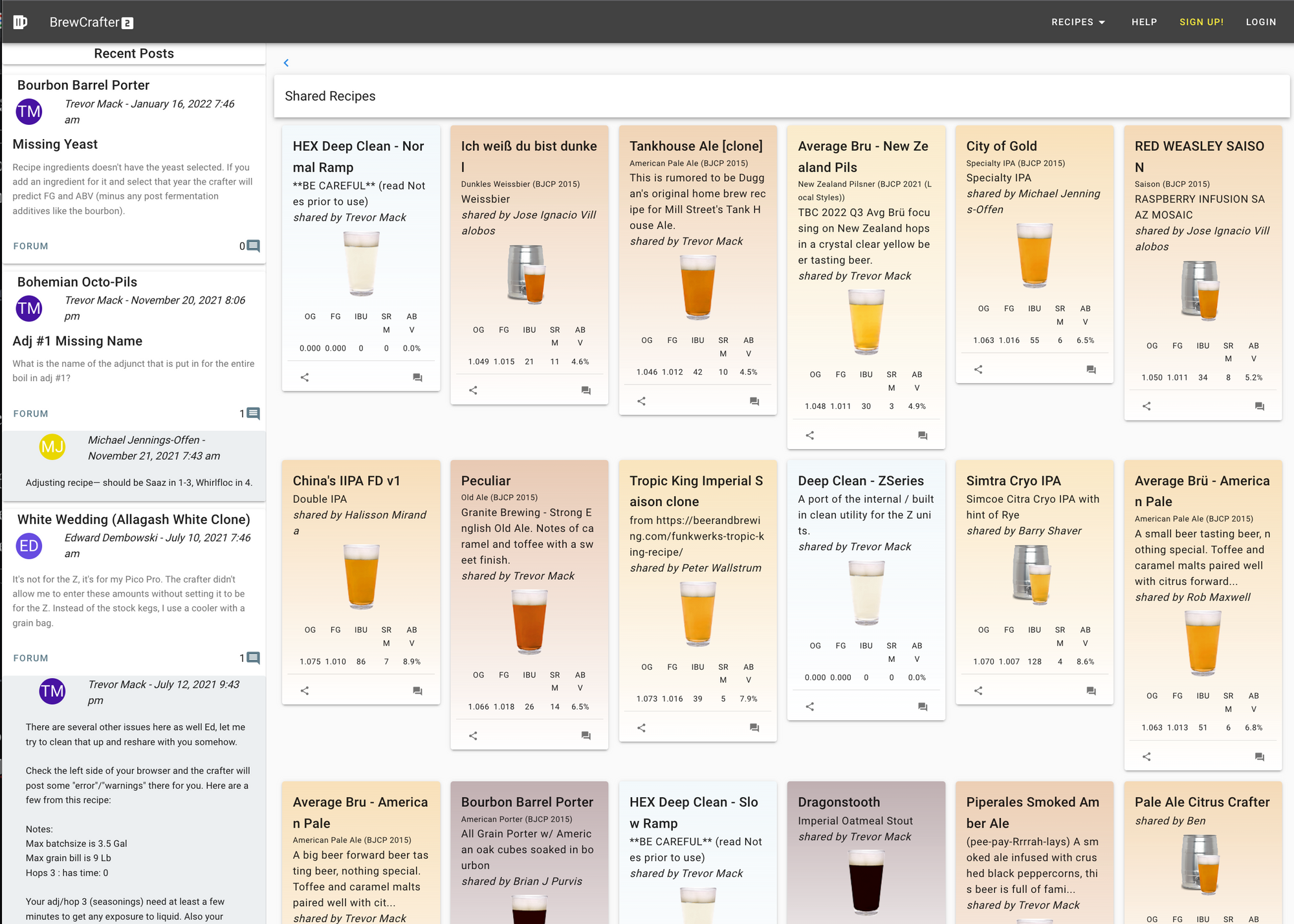Open comments on Peculiar Old Ale

tap(586, 736)
